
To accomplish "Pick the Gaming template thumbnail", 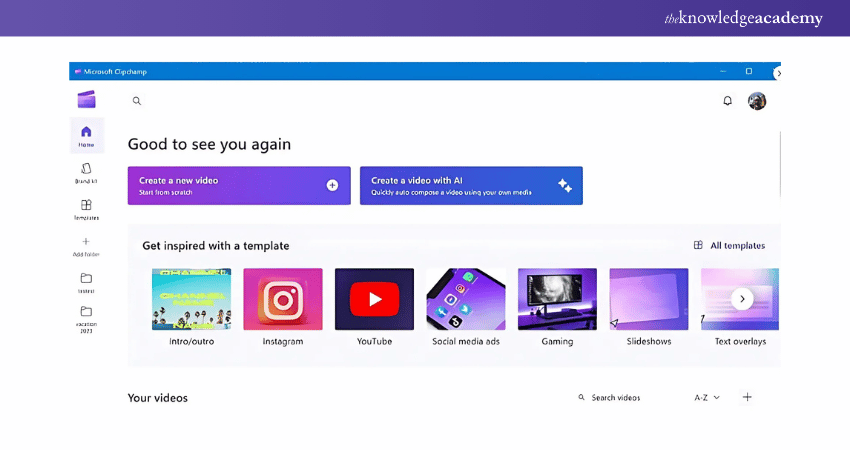I will click(x=557, y=299).
